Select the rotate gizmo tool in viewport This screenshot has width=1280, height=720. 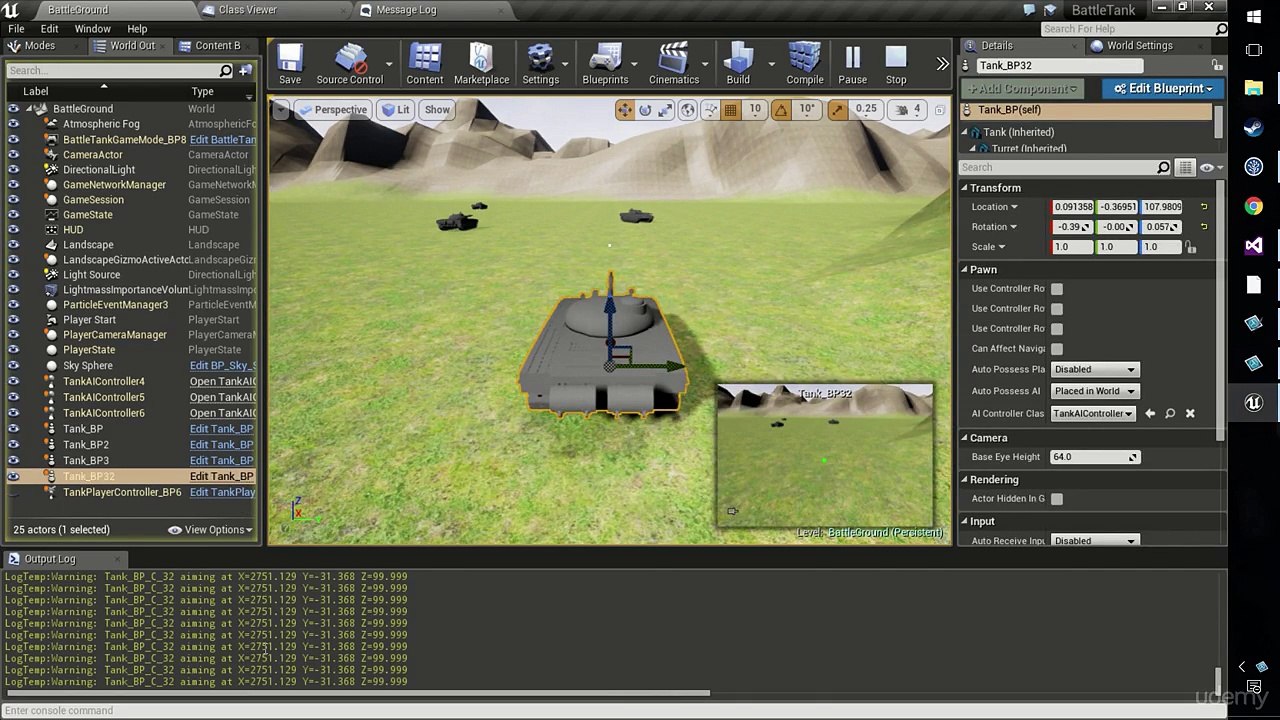coord(645,109)
